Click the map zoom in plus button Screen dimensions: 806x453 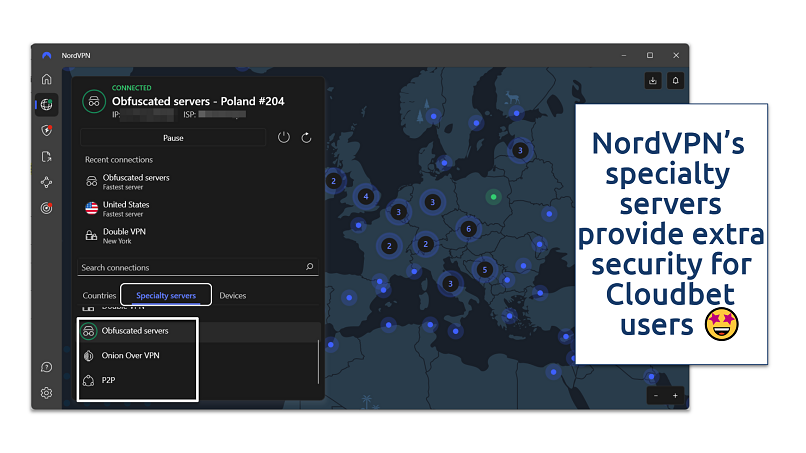pyautogui.click(x=675, y=395)
